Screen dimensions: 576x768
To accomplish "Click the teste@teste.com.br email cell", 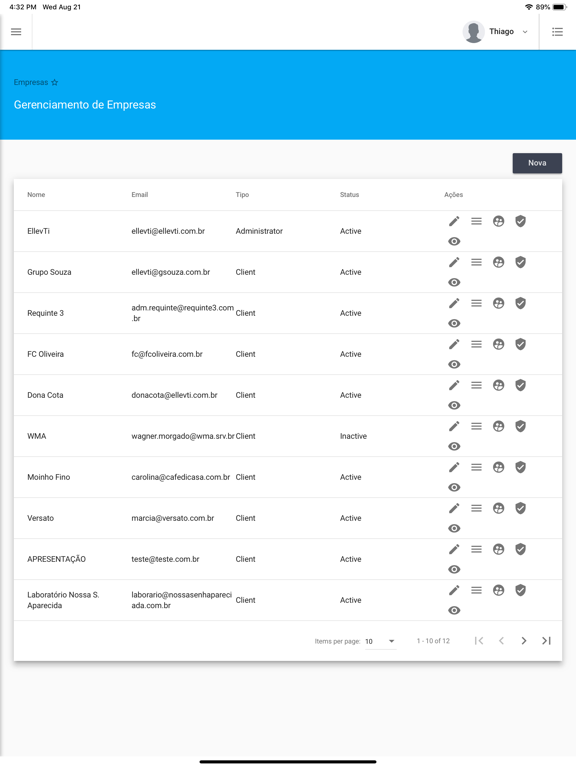I will point(165,559).
